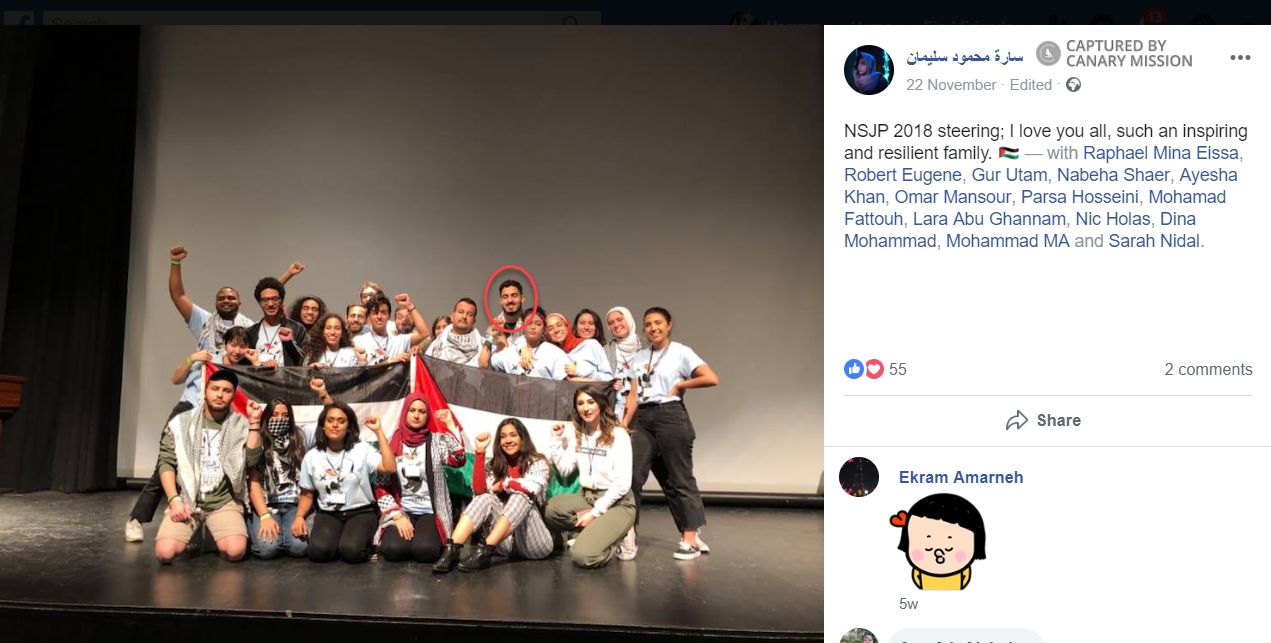Open the 2 comments link
The width and height of the screenshot is (1271, 643).
pos(1208,369)
